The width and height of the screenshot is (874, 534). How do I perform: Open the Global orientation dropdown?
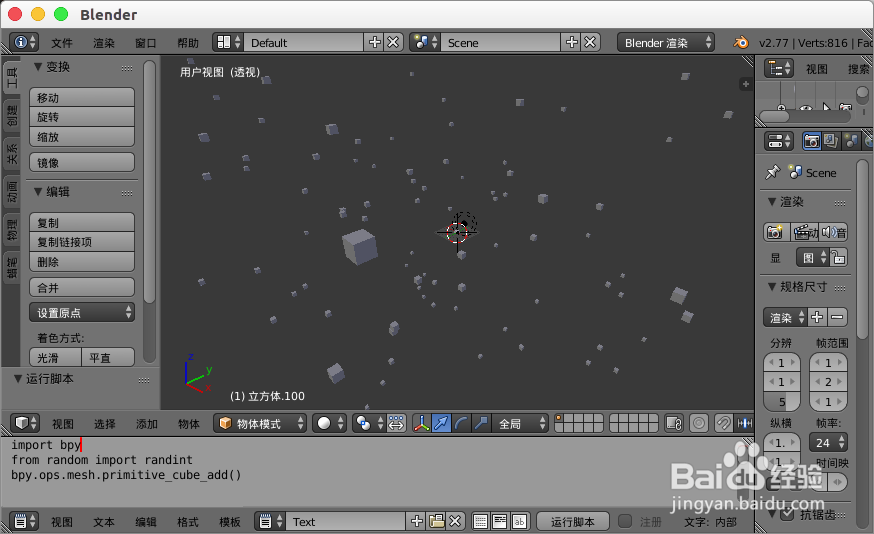(x=521, y=424)
